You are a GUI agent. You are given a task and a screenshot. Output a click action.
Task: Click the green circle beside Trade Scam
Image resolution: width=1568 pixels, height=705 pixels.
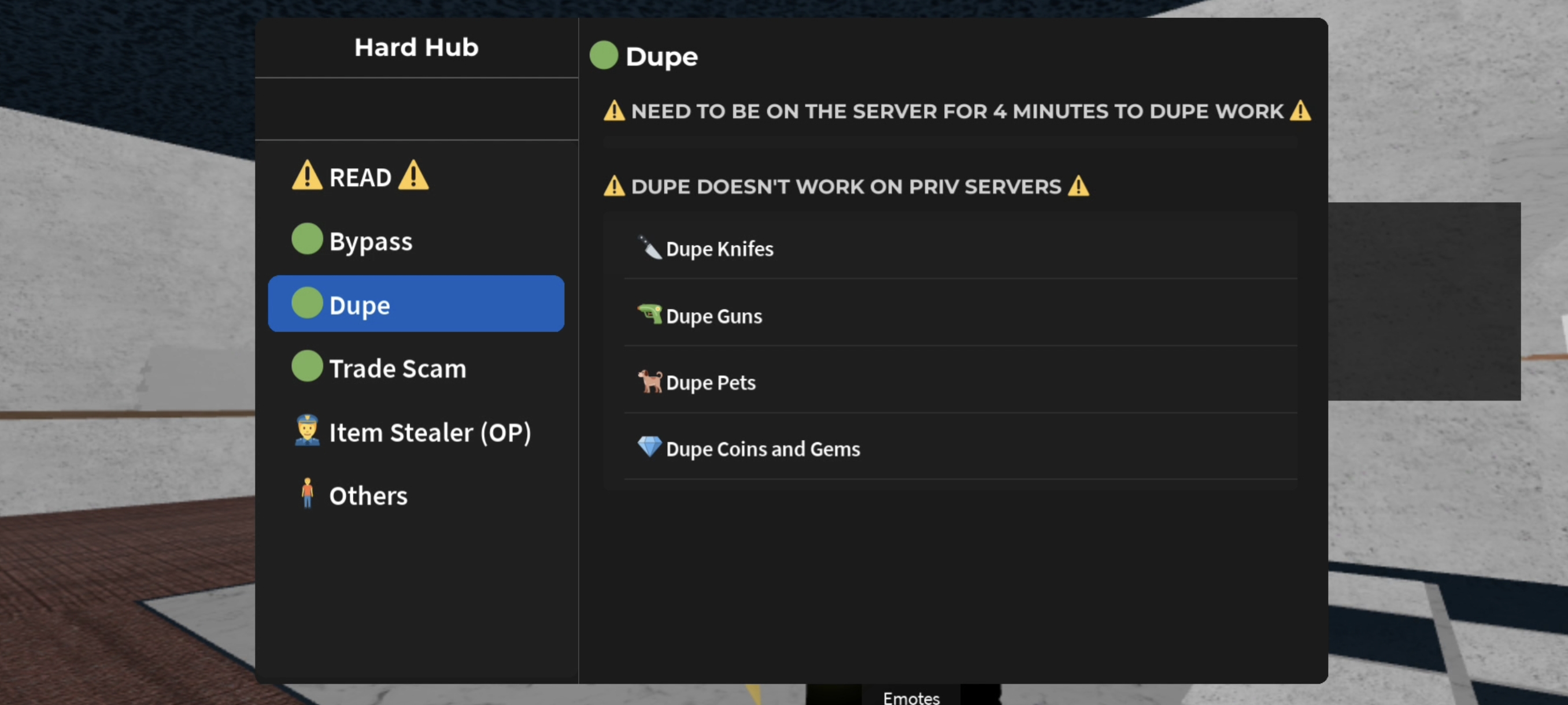point(307,366)
